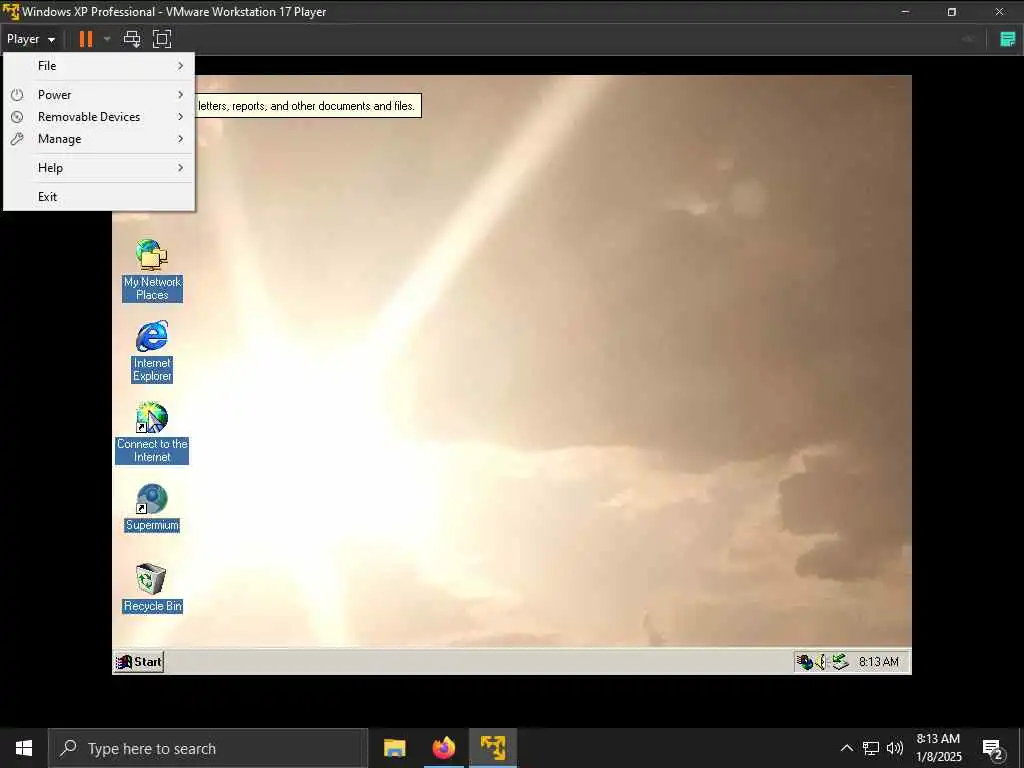The height and width of the screenshot is (768, 1024).
Task: Select the Manage wrench icon
Action: pyautogui.click(x=17, y=139)
